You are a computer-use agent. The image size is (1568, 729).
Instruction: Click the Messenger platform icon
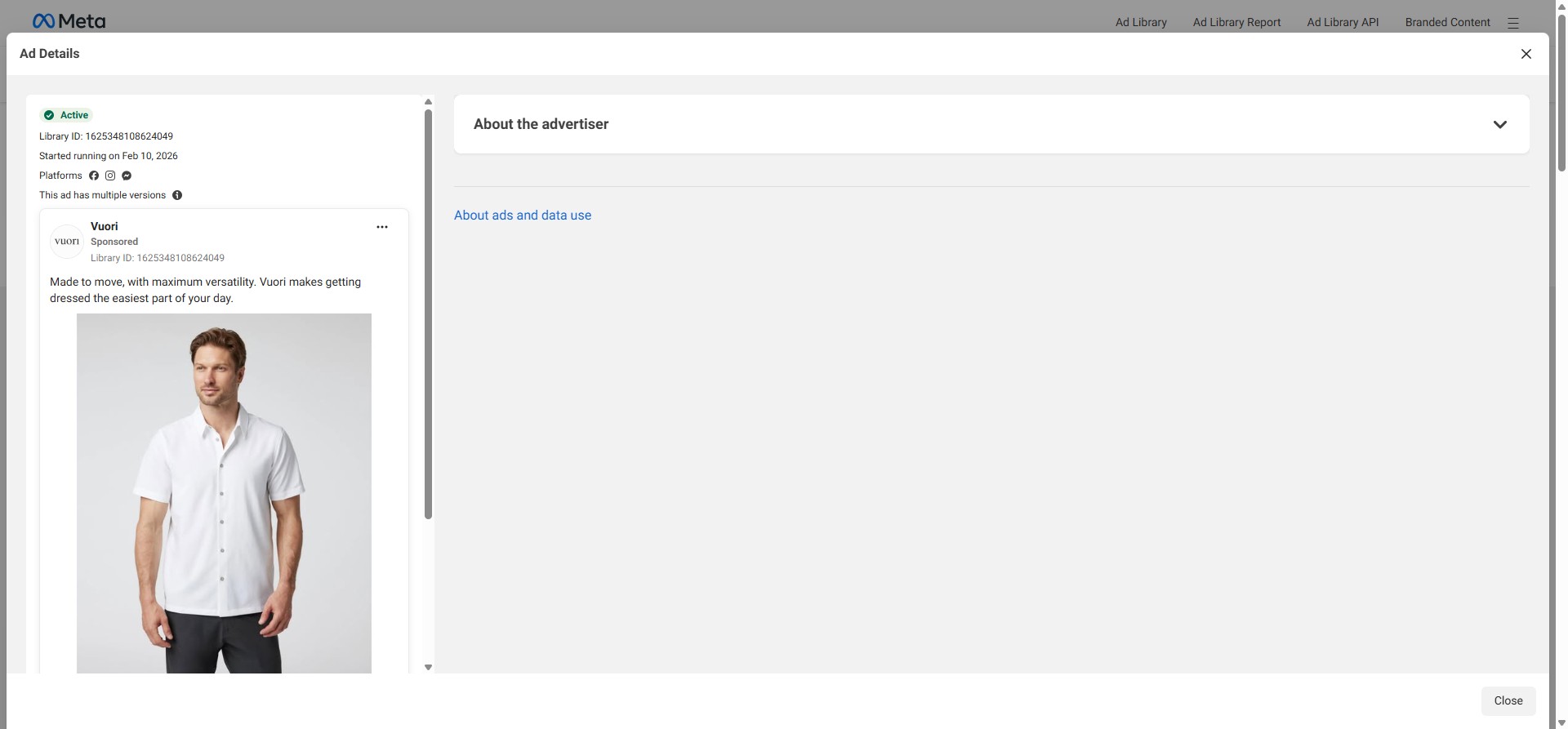pyautogui.click(x=127, y=176)
